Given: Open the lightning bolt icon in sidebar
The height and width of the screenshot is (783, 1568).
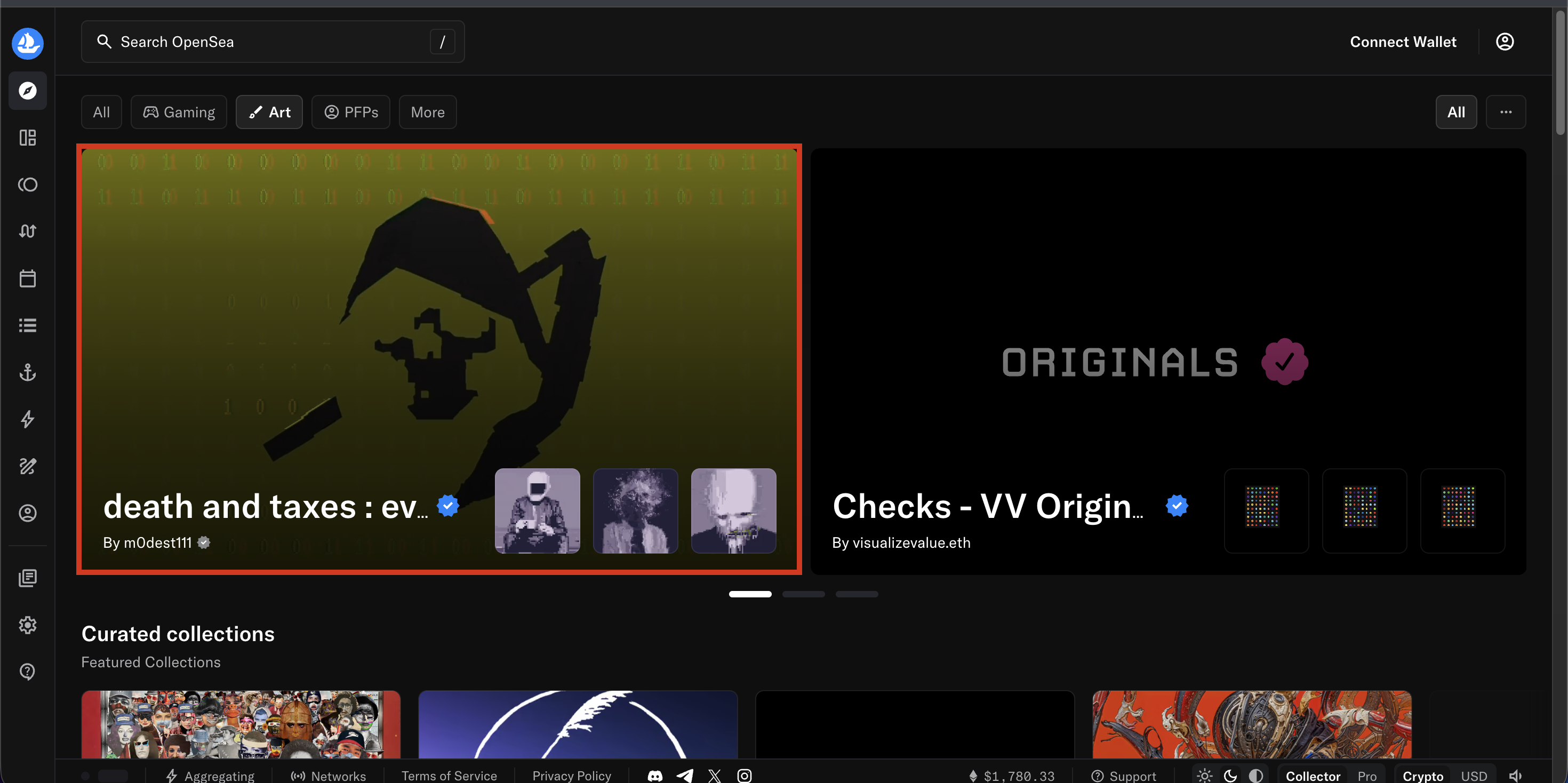Looking at the screenshot, I should click(x=27, y=419).
